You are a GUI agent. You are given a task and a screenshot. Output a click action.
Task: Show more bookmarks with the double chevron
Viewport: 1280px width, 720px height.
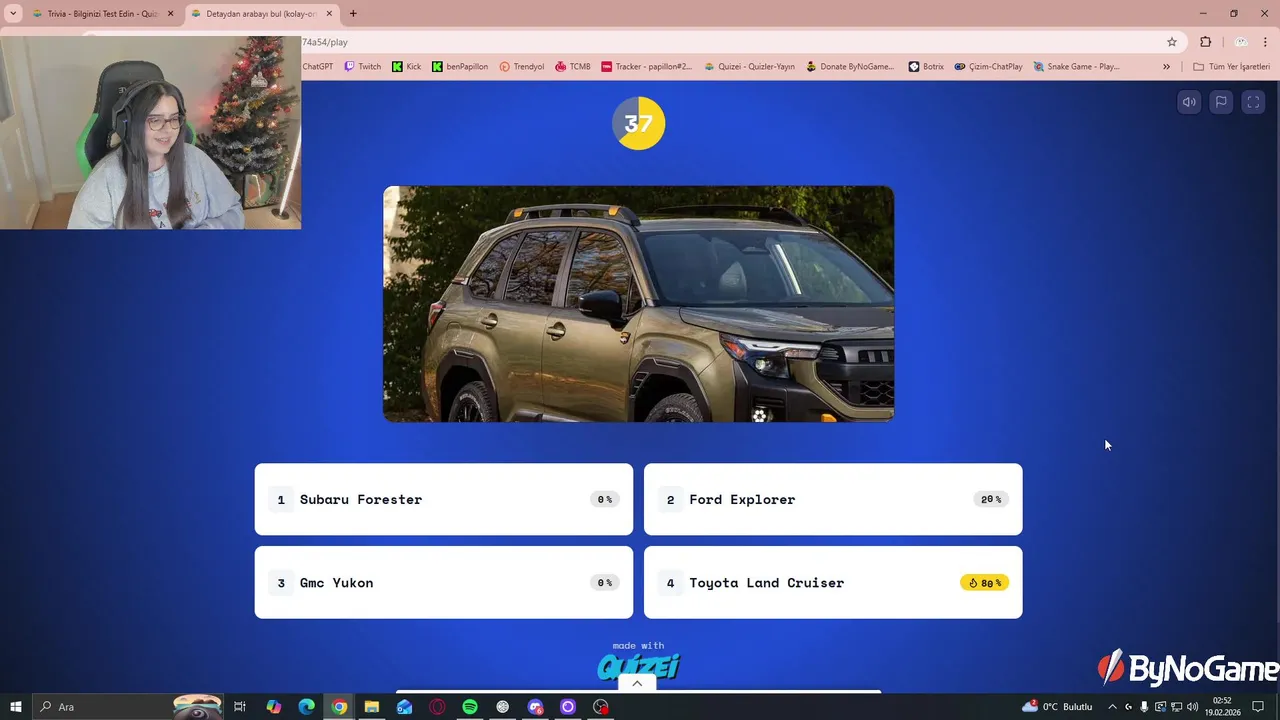tap(1166, 67)
